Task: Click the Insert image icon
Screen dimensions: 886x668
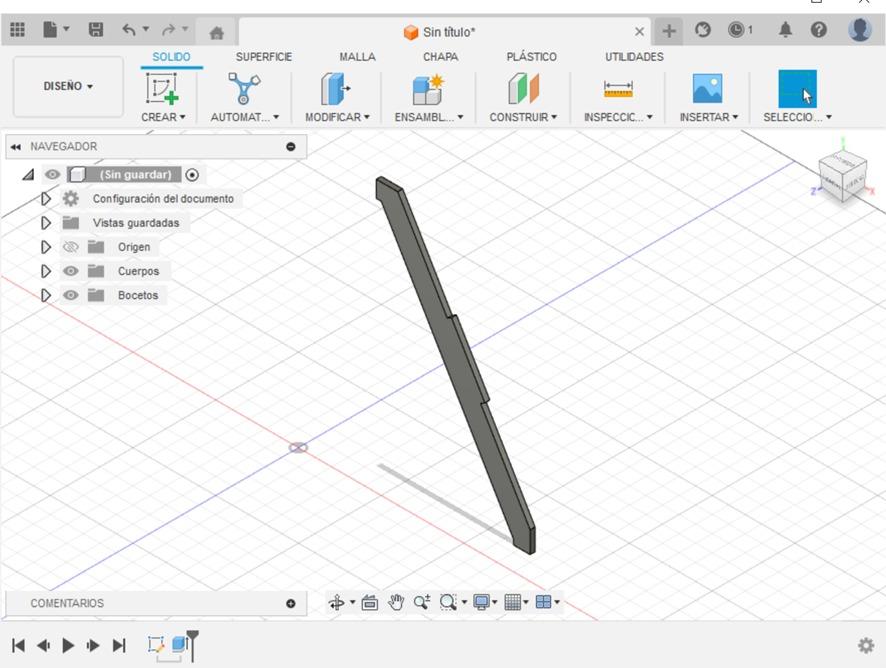Action: pyautogui.click(x=707, y=88)
